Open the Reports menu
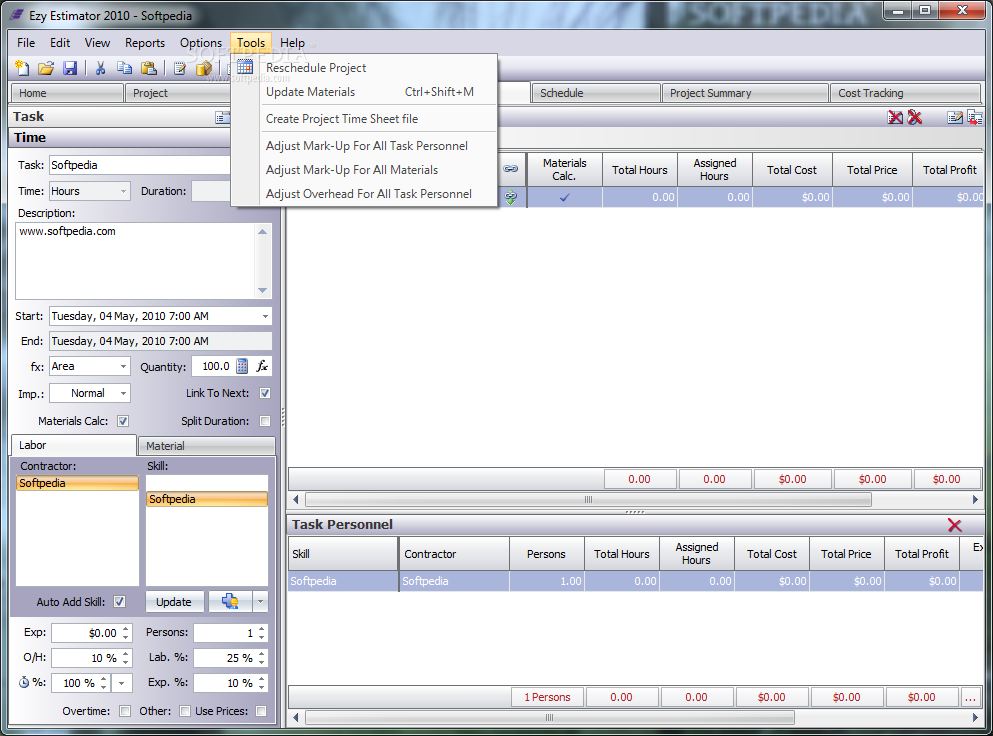The height and width of the screenshot is (736, 993). coord(145,43)
